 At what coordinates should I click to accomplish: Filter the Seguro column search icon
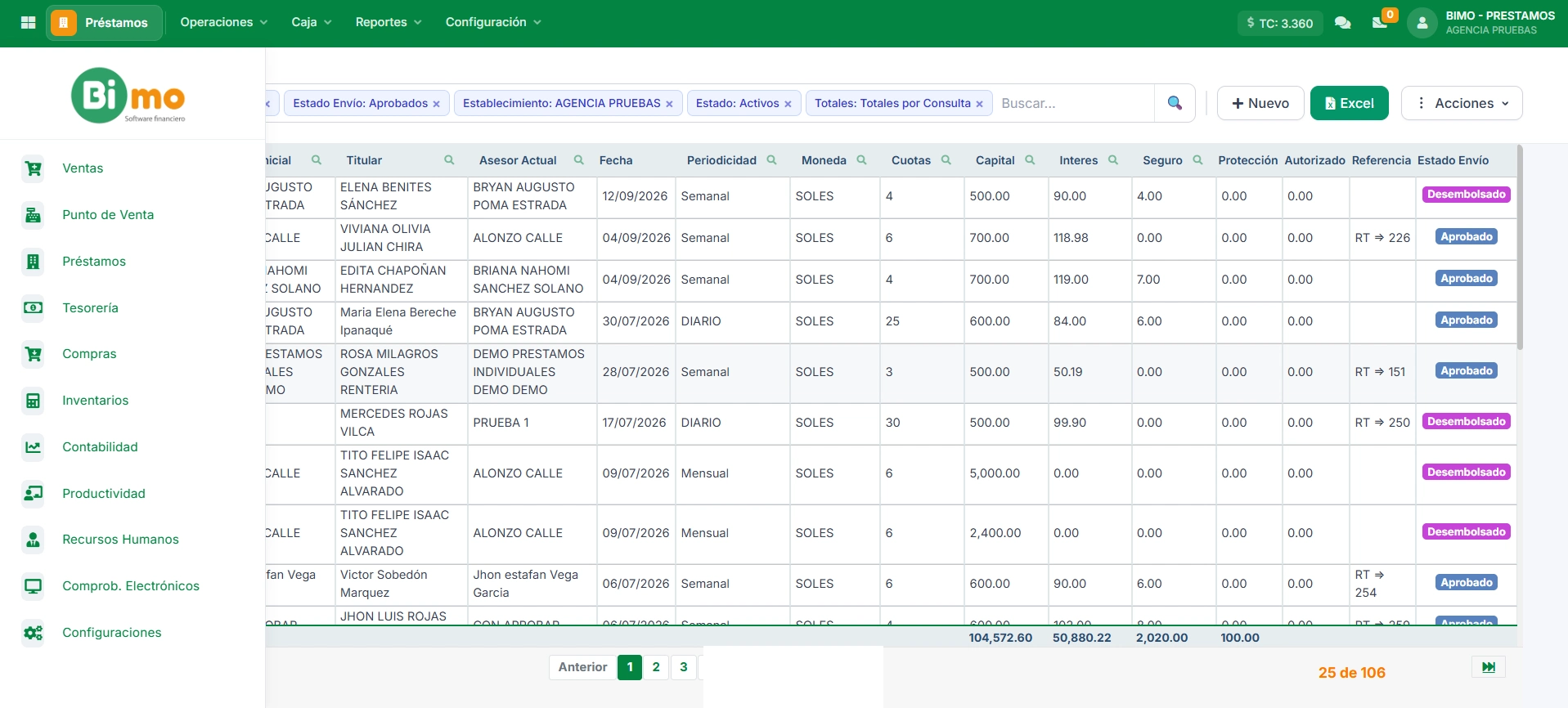[x=1197, y=160]
